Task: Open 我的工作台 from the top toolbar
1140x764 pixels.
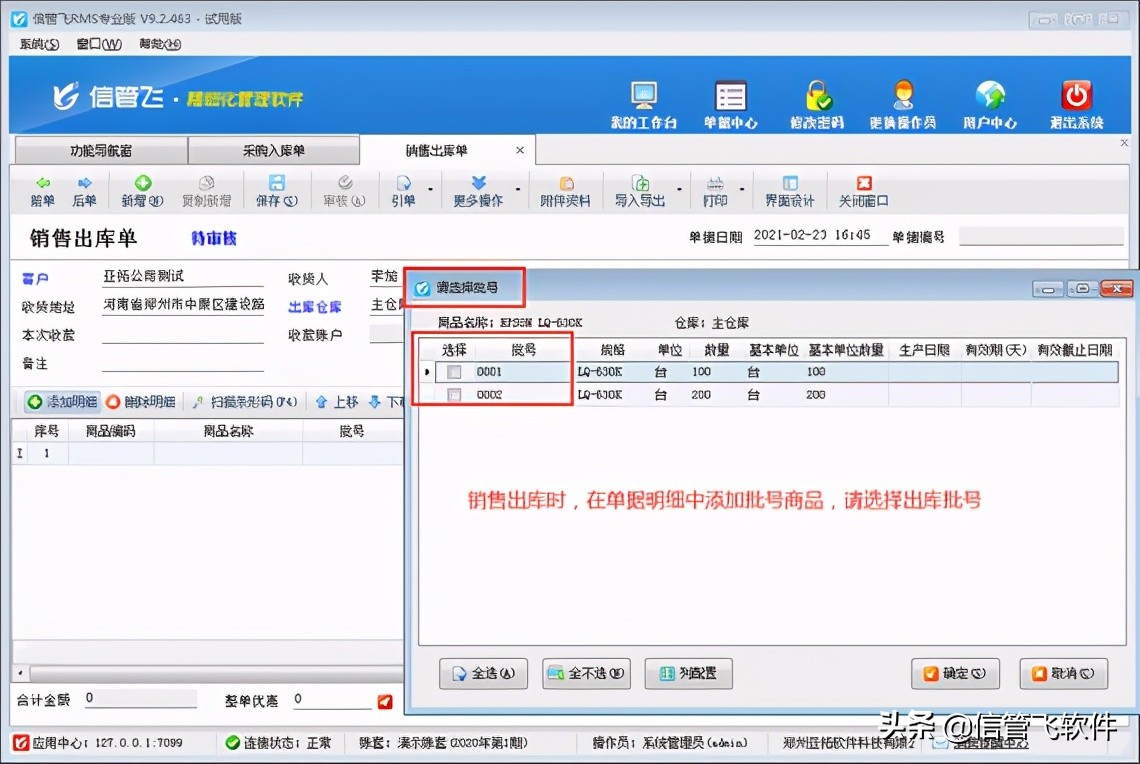Action: coord(645,102)
